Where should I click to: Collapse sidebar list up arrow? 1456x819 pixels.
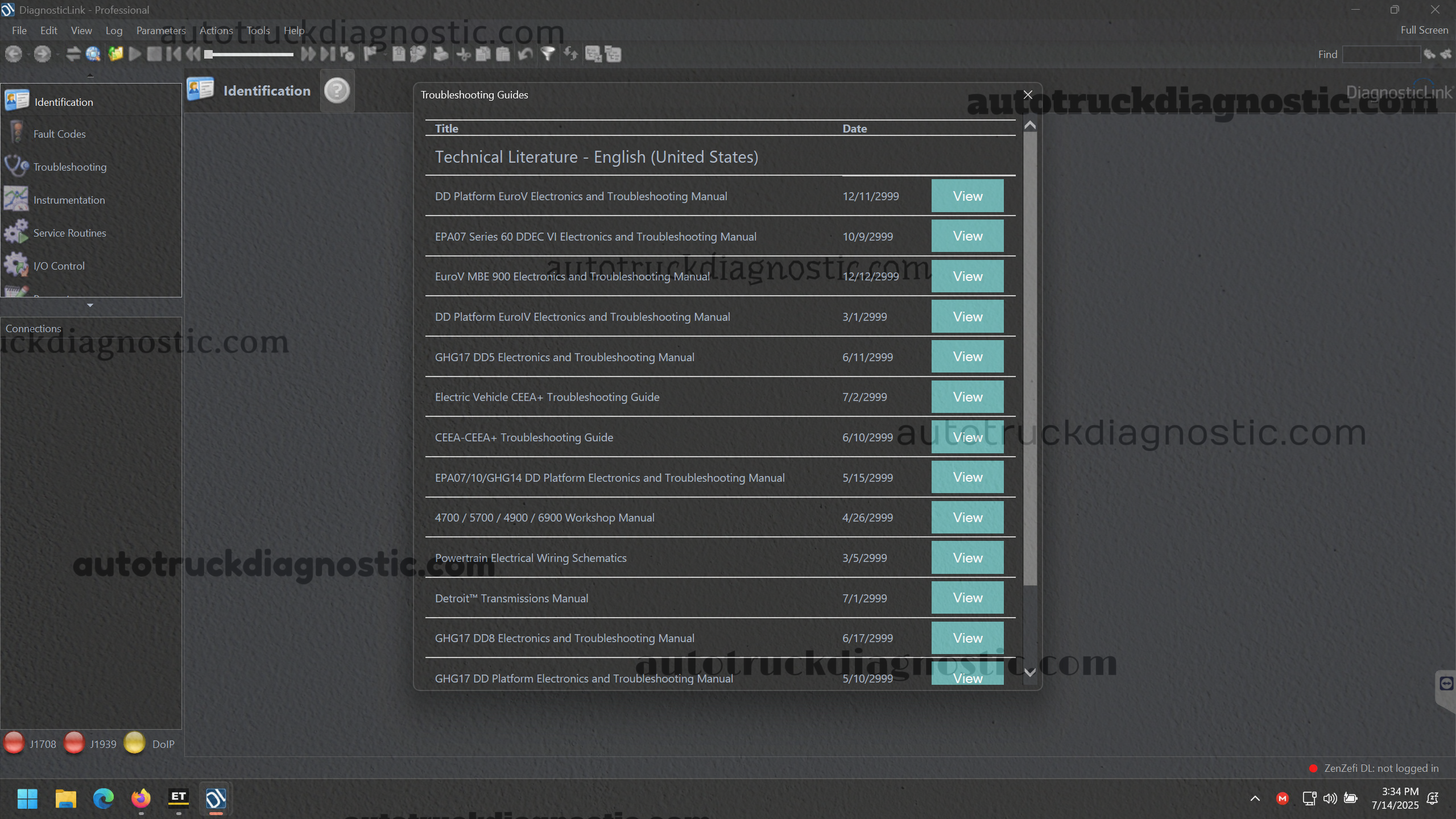(90, 76)
